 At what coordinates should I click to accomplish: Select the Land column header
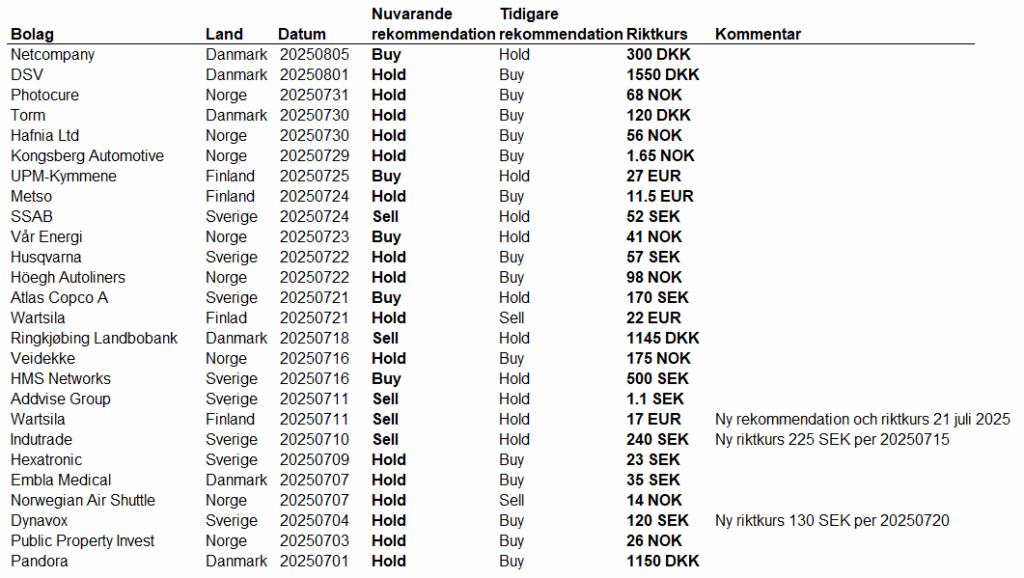[x=224, y=34]
